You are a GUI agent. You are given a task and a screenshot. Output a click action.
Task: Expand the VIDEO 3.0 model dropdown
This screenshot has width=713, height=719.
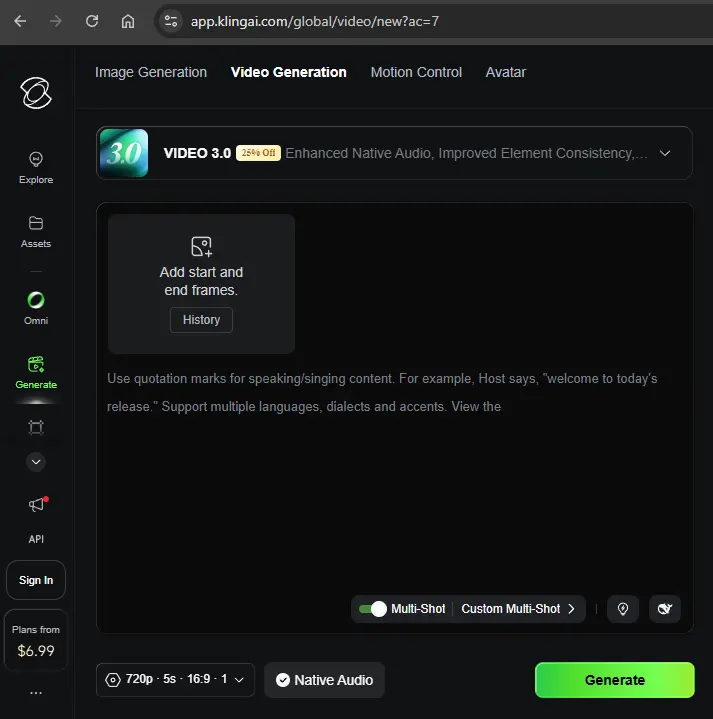click(394, 153)
